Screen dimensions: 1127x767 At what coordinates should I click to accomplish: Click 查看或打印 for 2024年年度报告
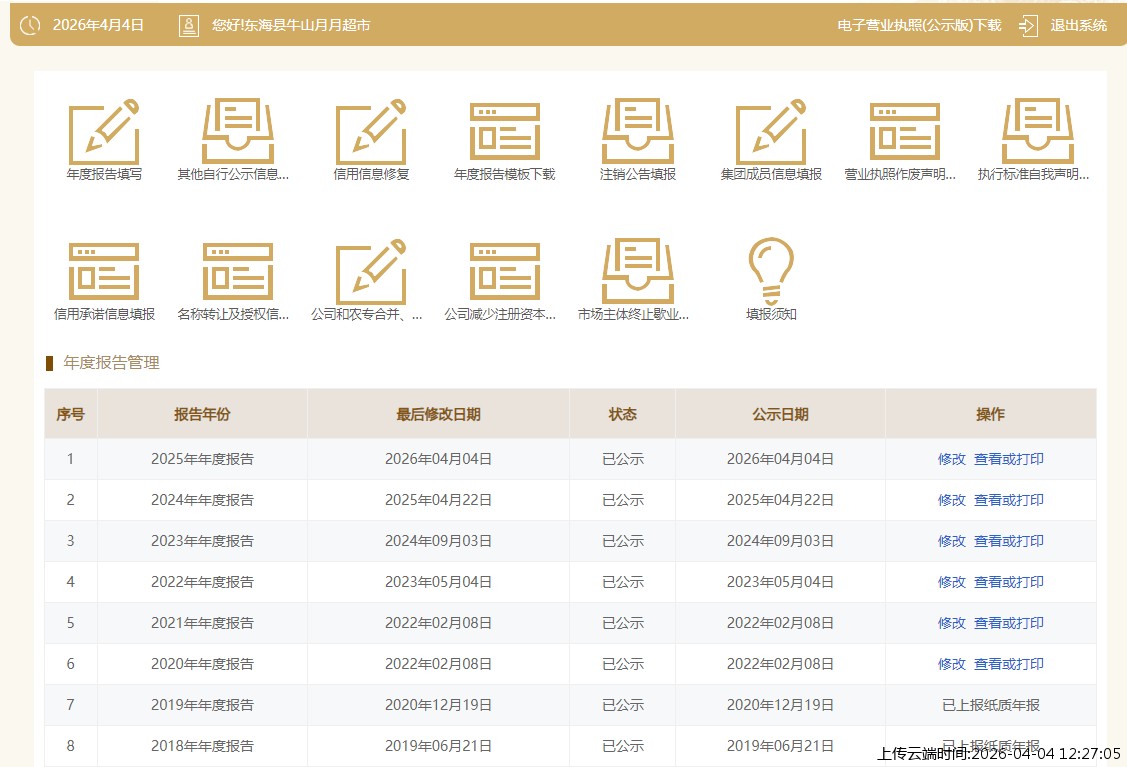point(1008,500)
